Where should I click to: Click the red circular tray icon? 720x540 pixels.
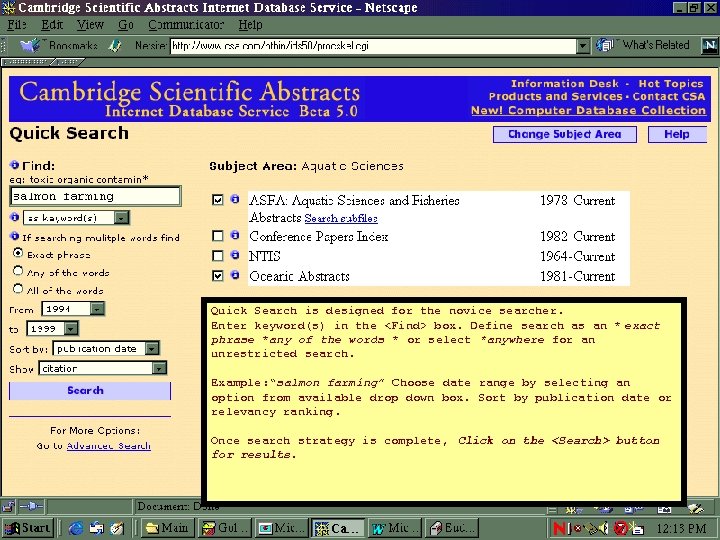coord(620,529)
